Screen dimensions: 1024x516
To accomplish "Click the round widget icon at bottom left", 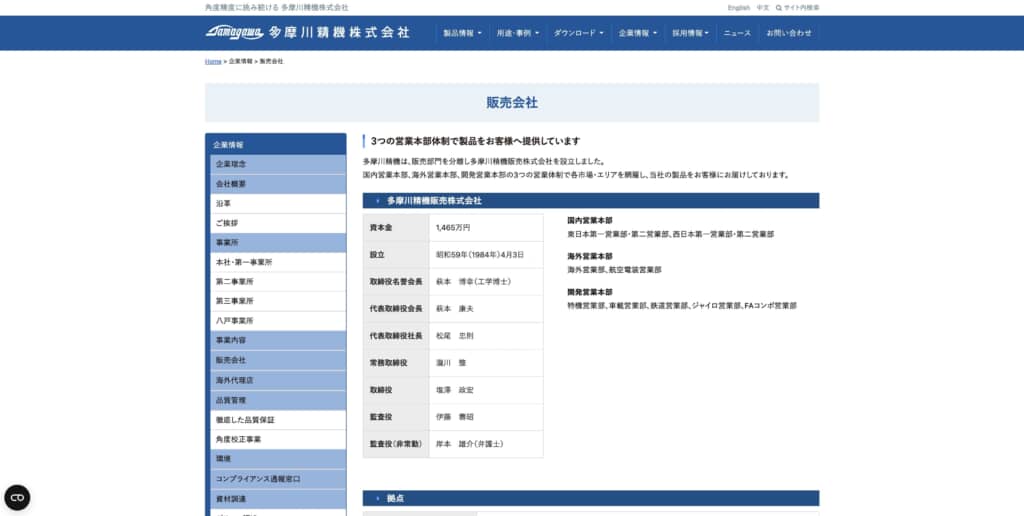I will [x=17, y=498].
